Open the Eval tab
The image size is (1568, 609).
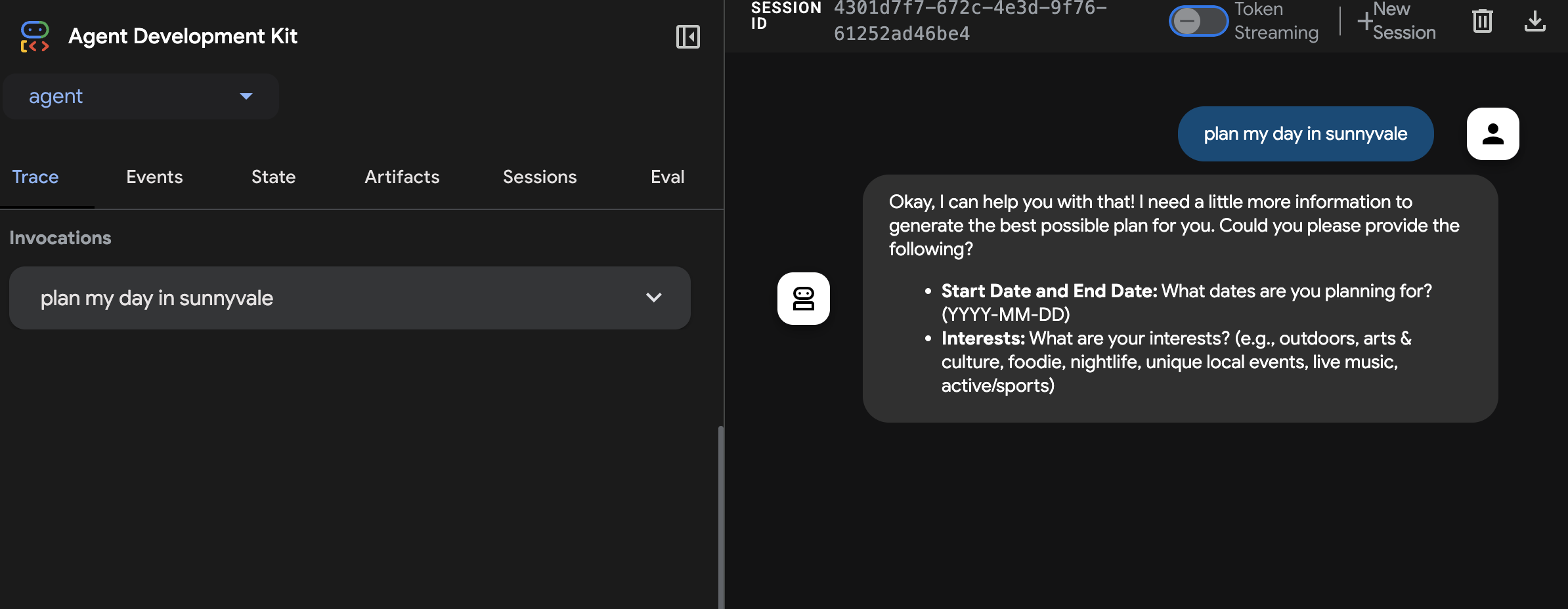pyautogui.click(x=667, y=177)
